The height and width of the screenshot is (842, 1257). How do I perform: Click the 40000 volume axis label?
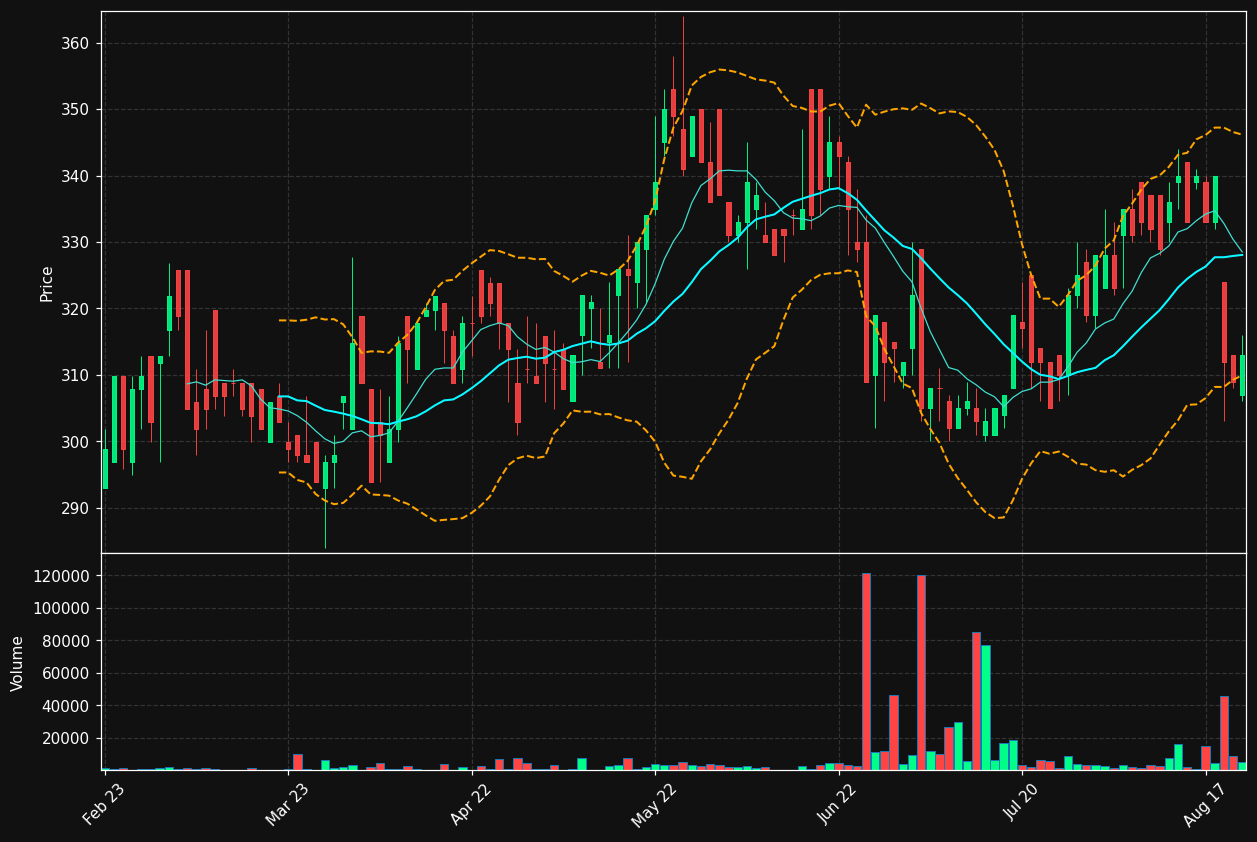[67, 706]
